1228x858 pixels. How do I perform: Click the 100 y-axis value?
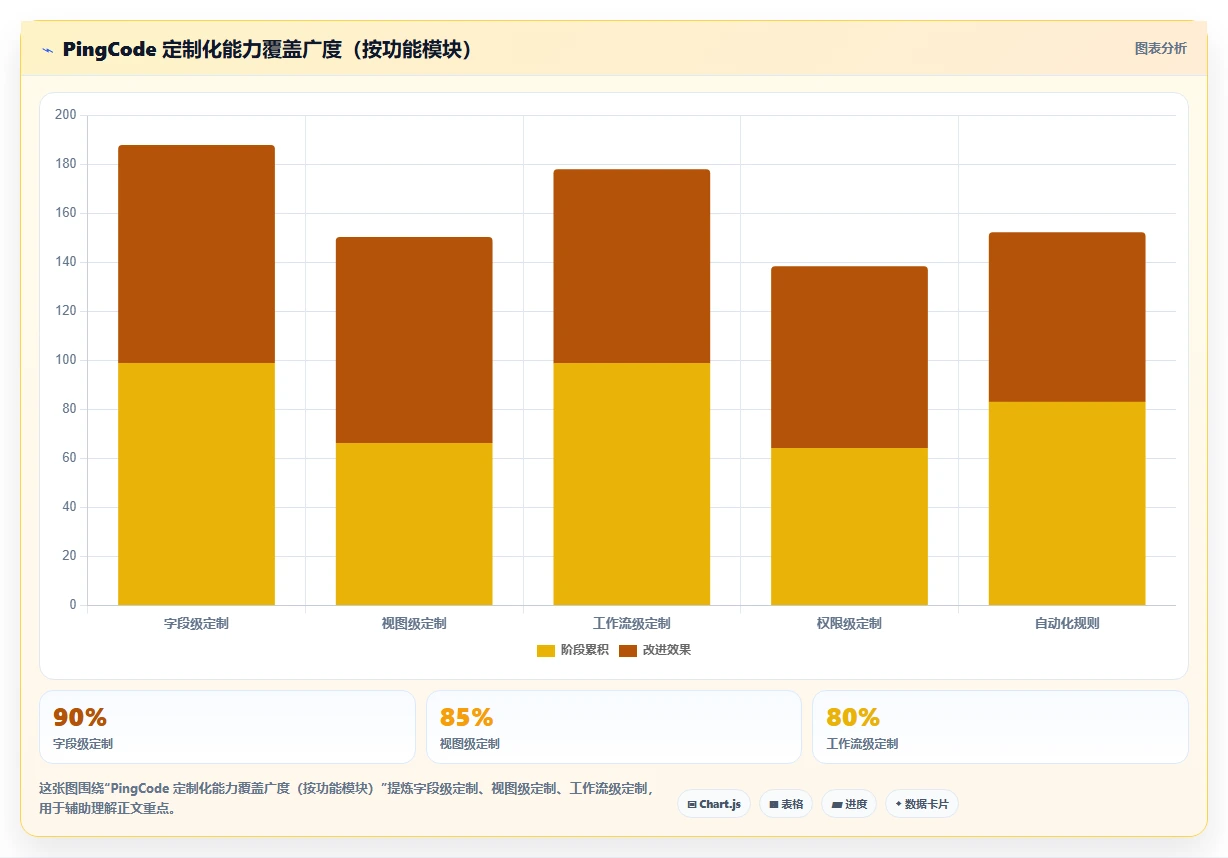[x=66, y=360]
